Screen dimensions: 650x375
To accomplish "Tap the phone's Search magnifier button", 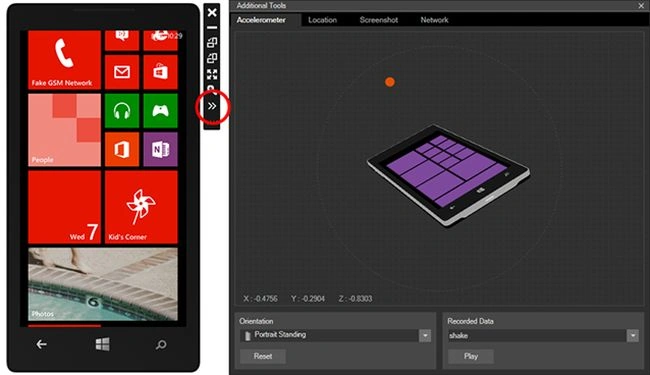I will click(x=161, y=344).
